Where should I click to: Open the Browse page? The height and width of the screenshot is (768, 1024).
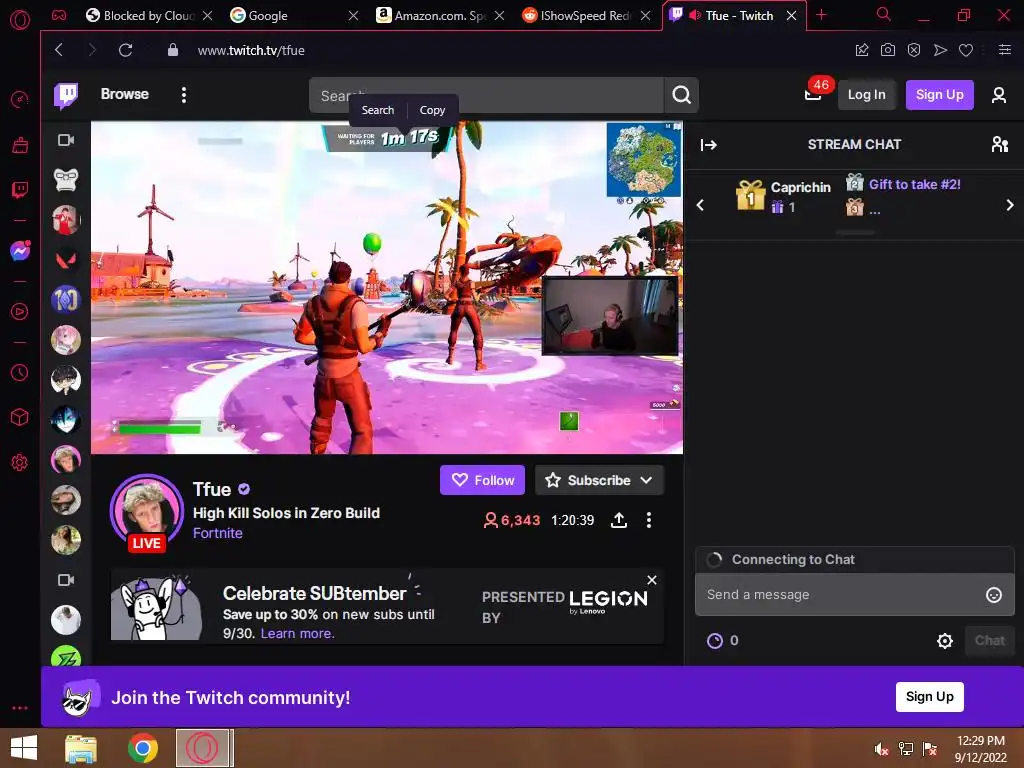[125, 94]
